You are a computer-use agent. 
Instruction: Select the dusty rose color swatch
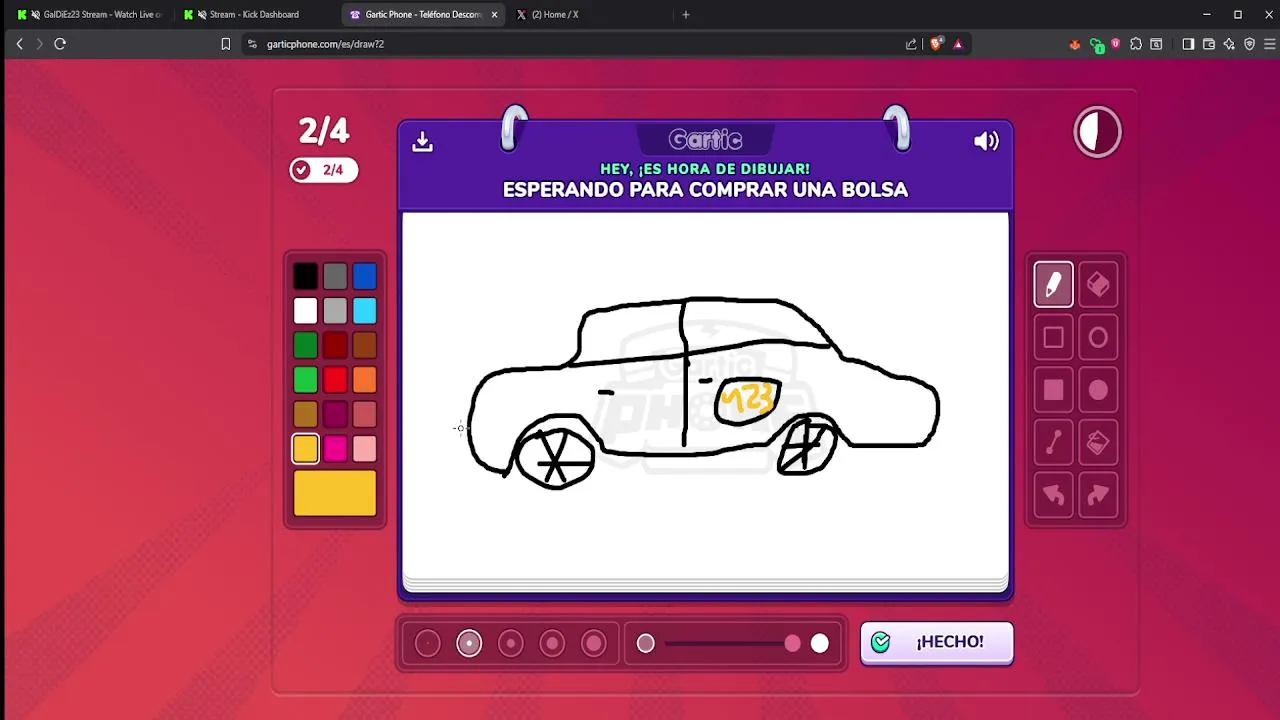coord(364,414)
